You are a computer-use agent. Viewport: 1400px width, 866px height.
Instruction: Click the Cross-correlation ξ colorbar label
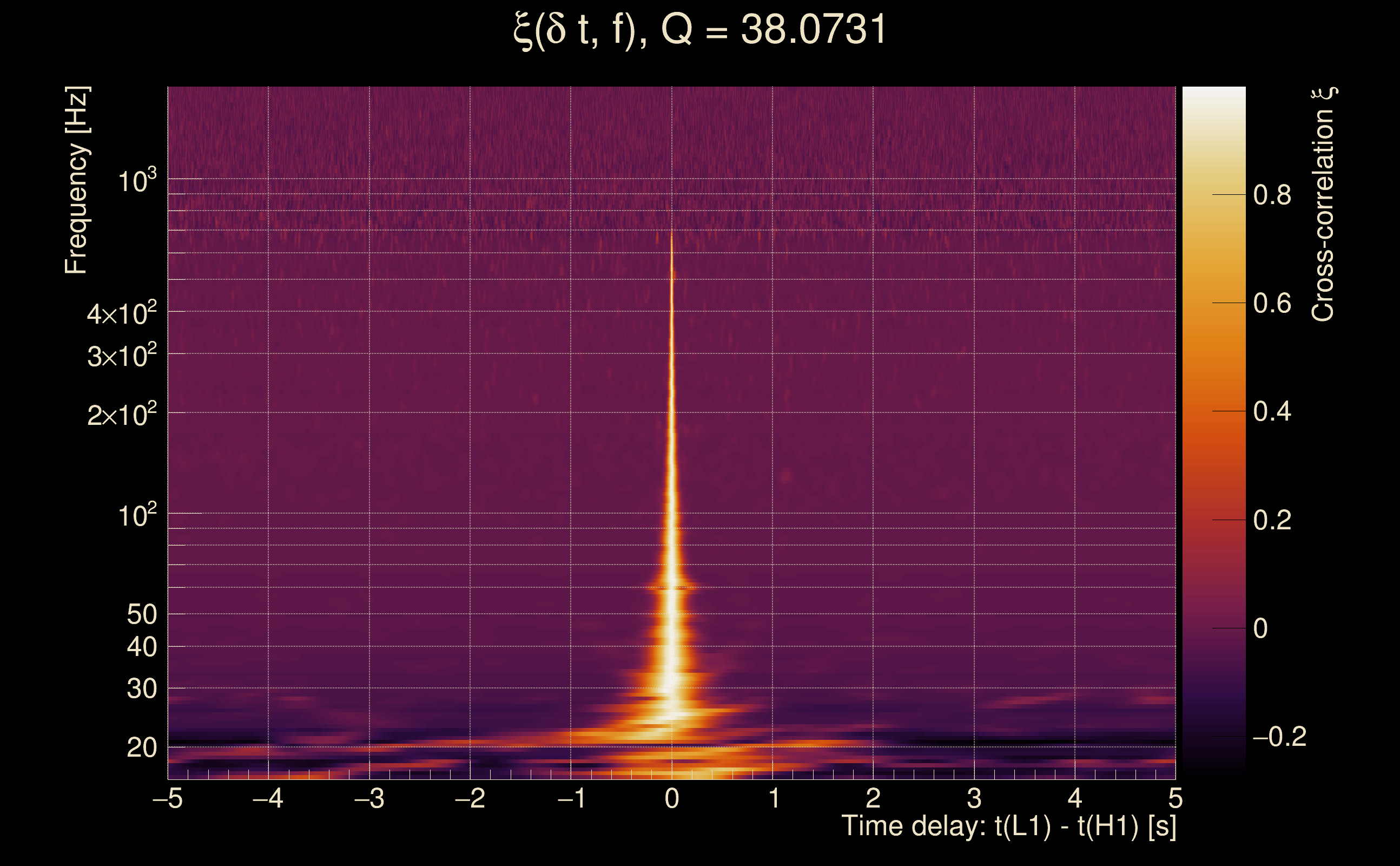1323,205
